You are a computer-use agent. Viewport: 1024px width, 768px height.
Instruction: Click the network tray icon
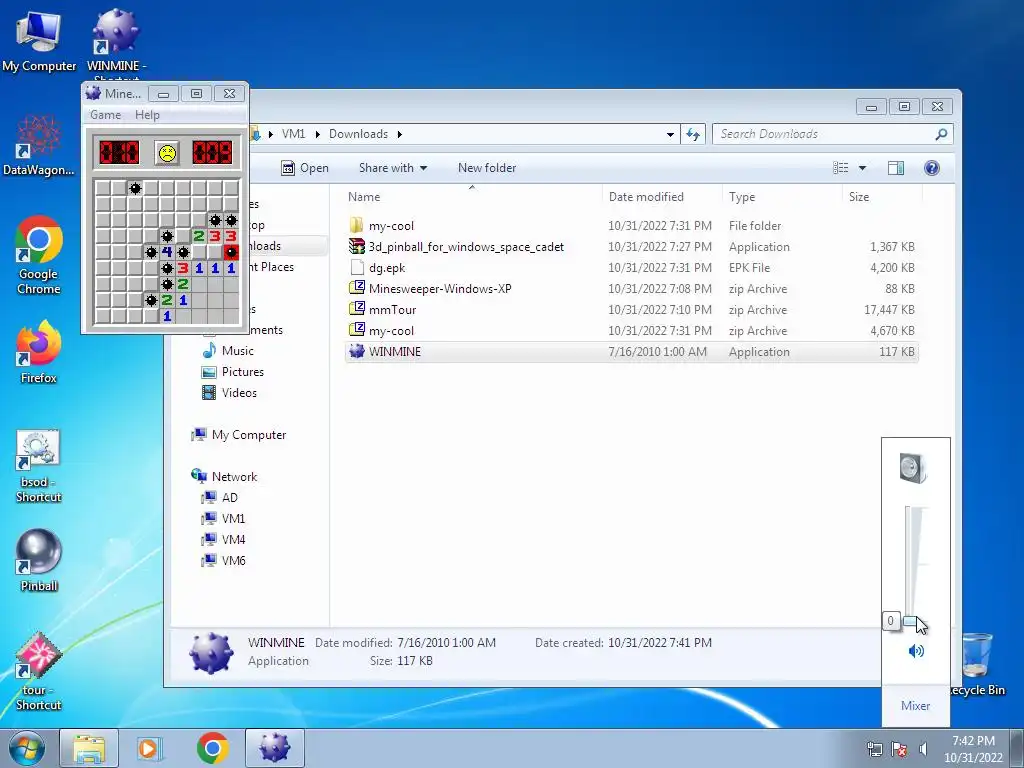874,749
